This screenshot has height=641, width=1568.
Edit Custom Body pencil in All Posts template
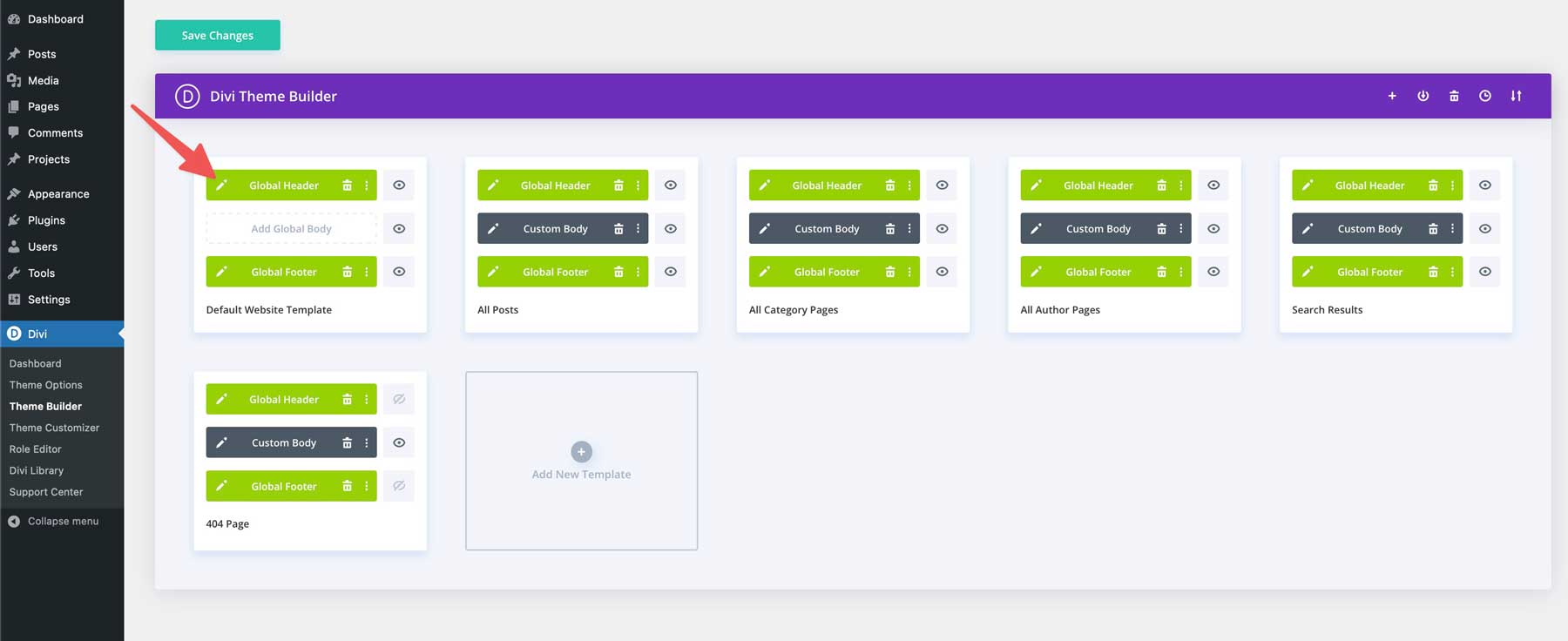point(493,229)
